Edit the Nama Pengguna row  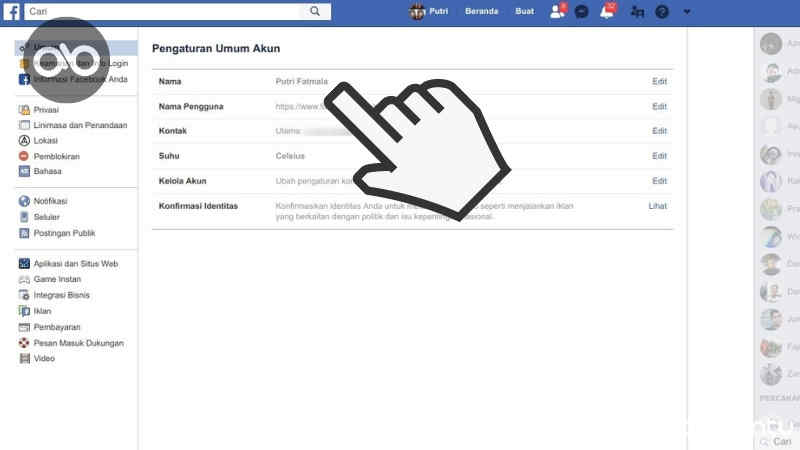[659, 106]
